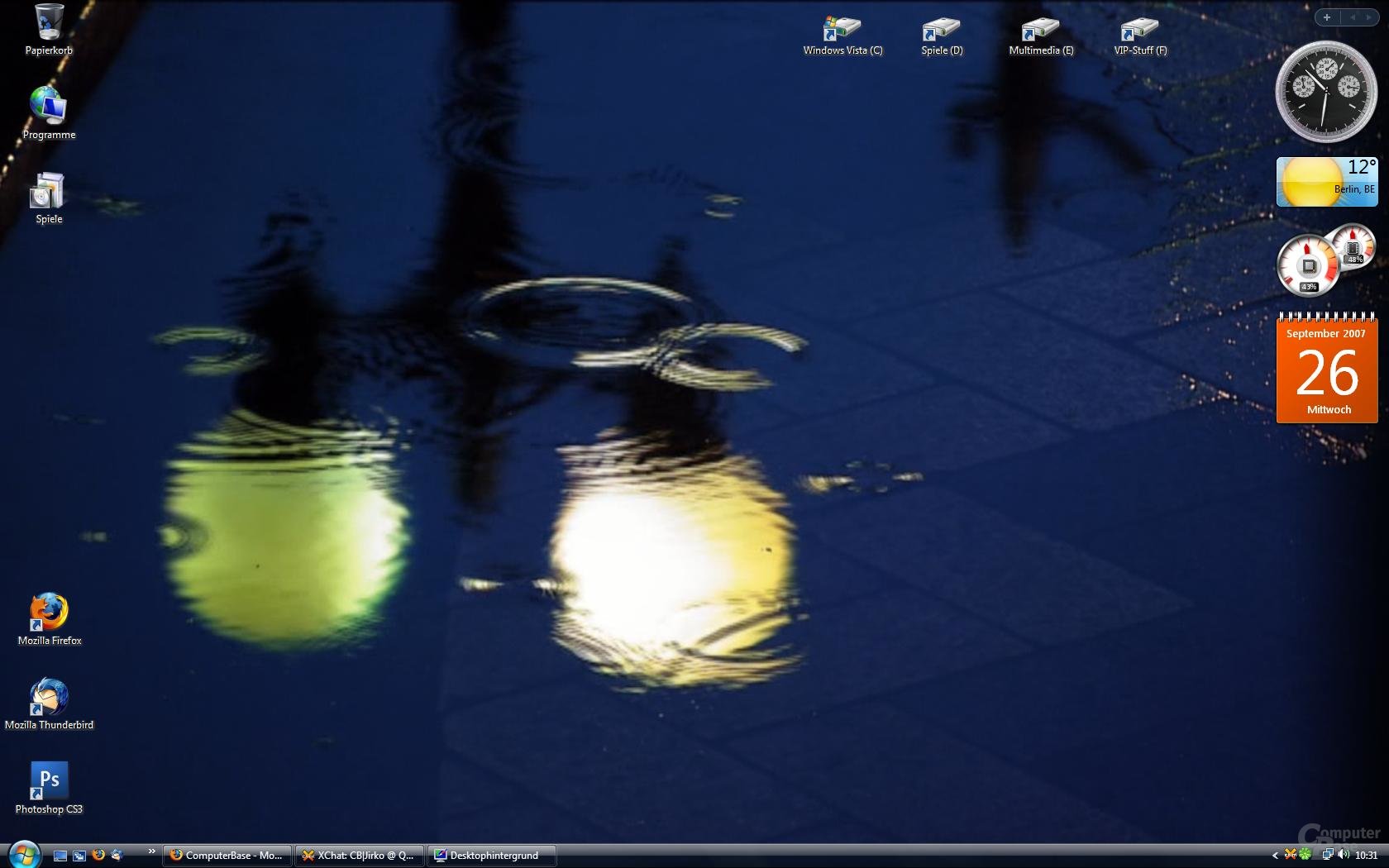
Task: Click the September 26 calendar gadget
Action: (x=1327, y=369)
